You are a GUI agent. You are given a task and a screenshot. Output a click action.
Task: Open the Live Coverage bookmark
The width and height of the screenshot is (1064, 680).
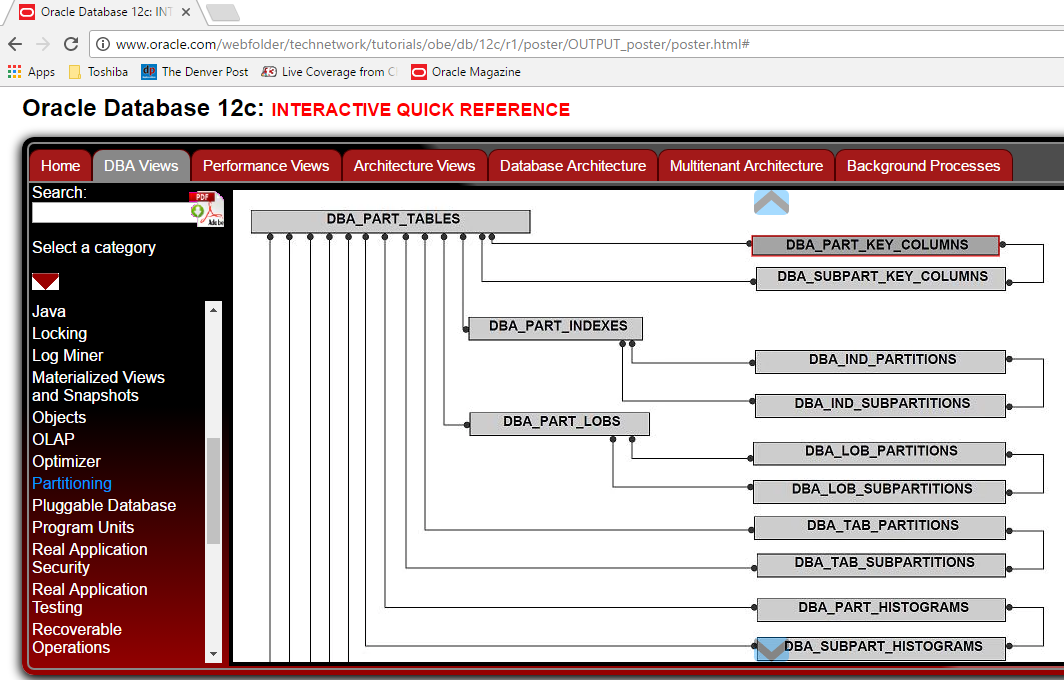coord(330,71)
